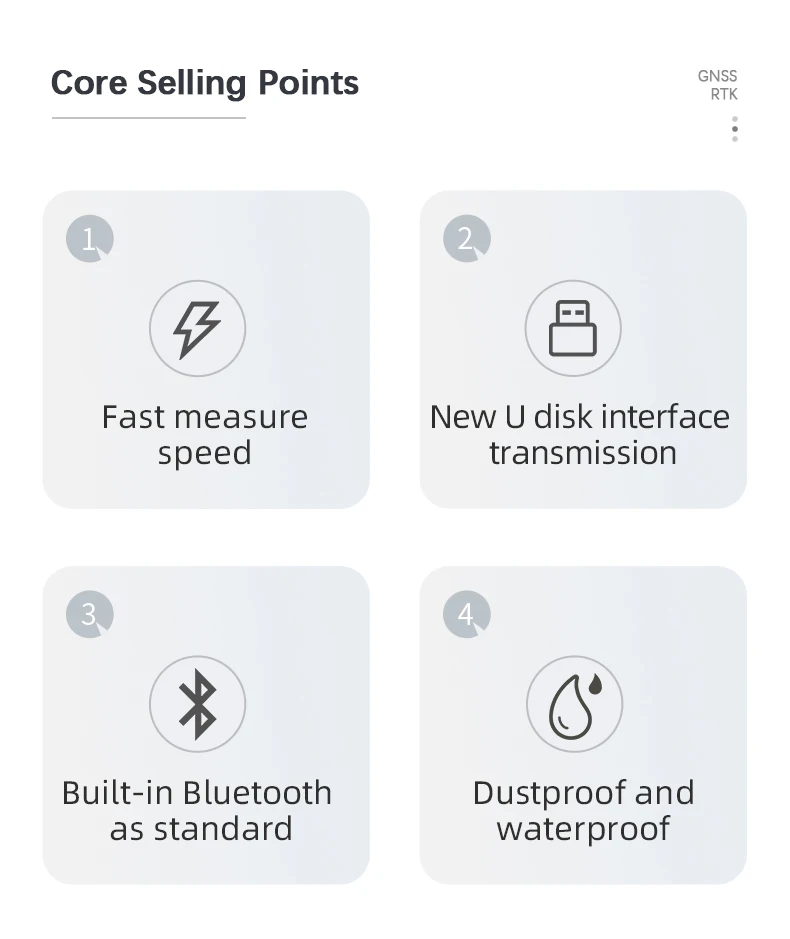Click New U disk interface transmission text
Image resolution: width=790 pixels, height=939 pixels.
click(580, 435)
